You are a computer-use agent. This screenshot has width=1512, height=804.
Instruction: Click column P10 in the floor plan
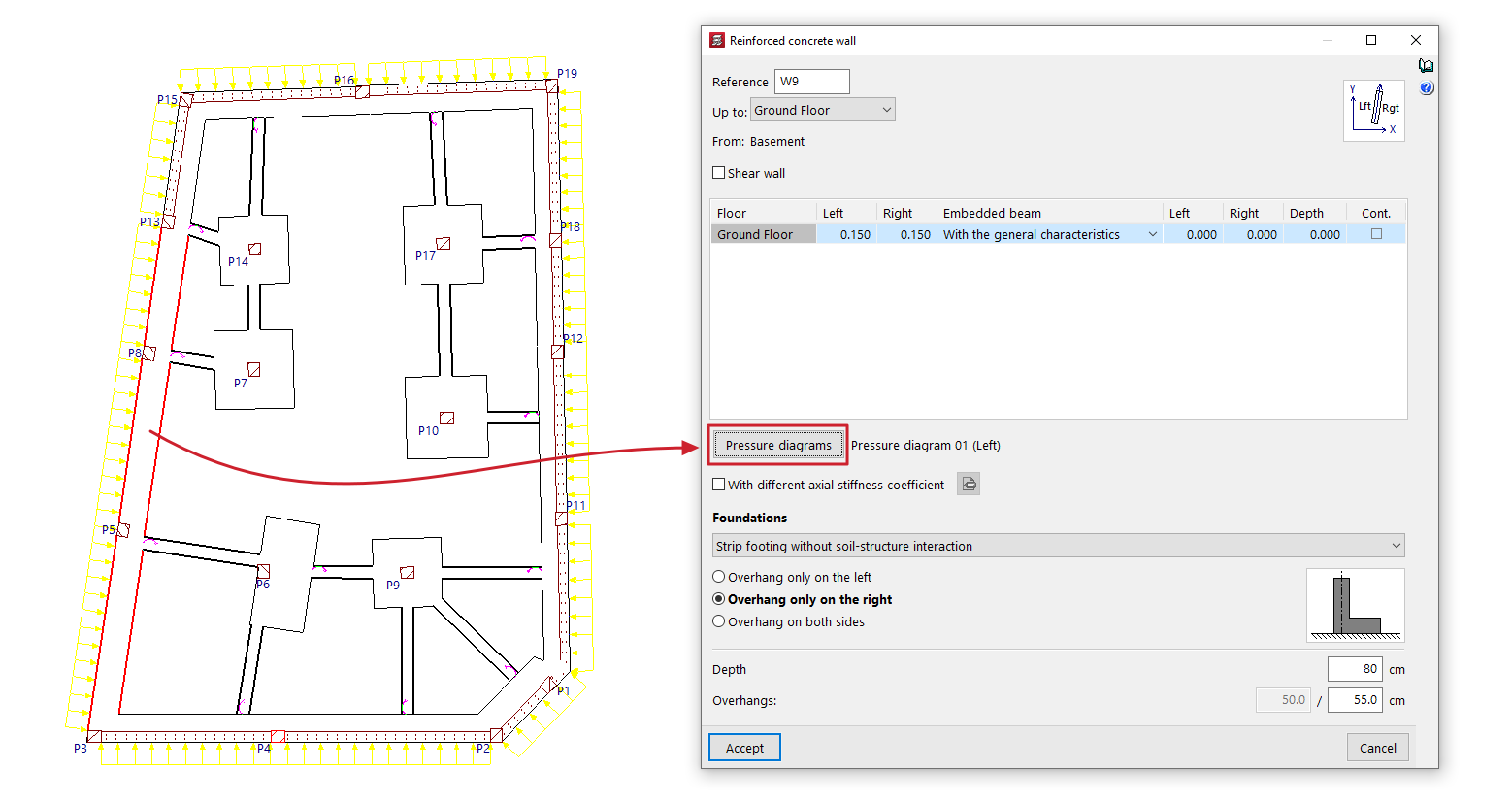446,419
